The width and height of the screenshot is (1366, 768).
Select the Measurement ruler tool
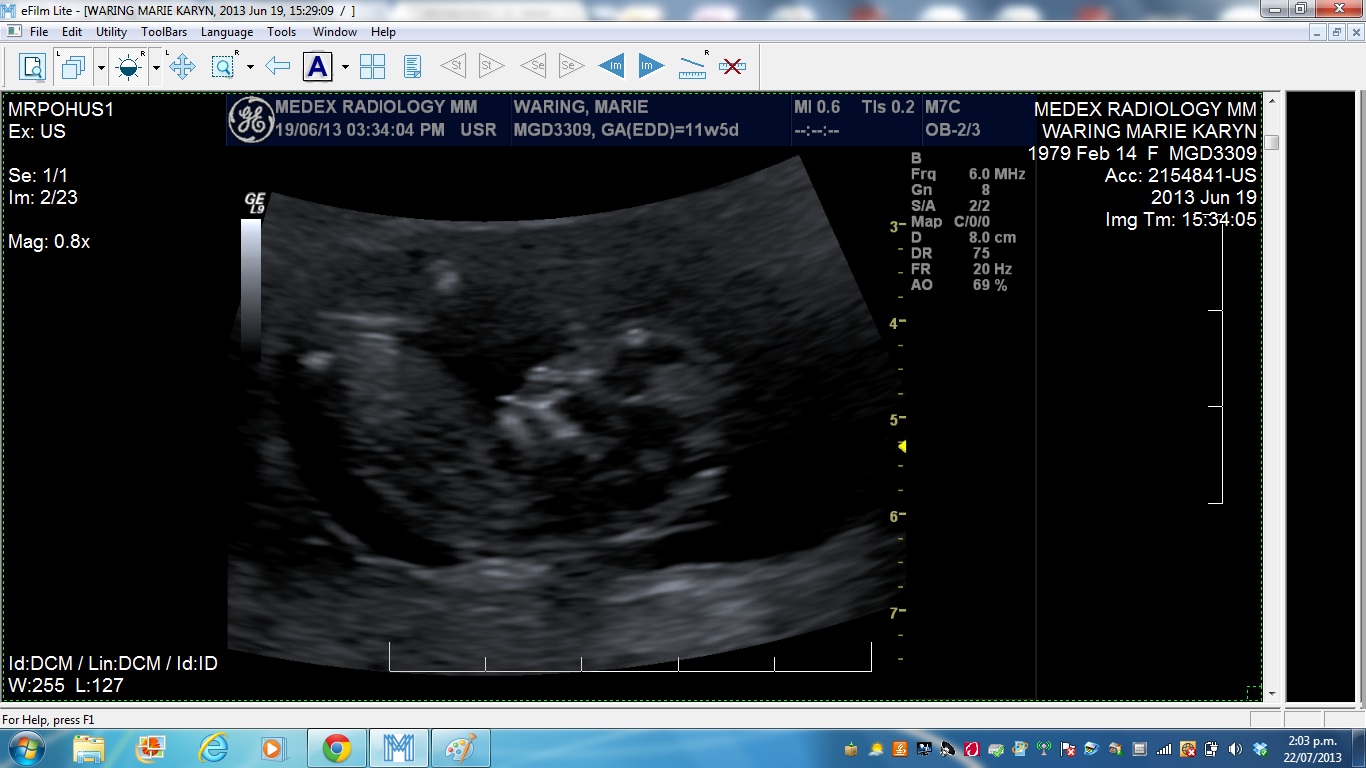[692, 67]
